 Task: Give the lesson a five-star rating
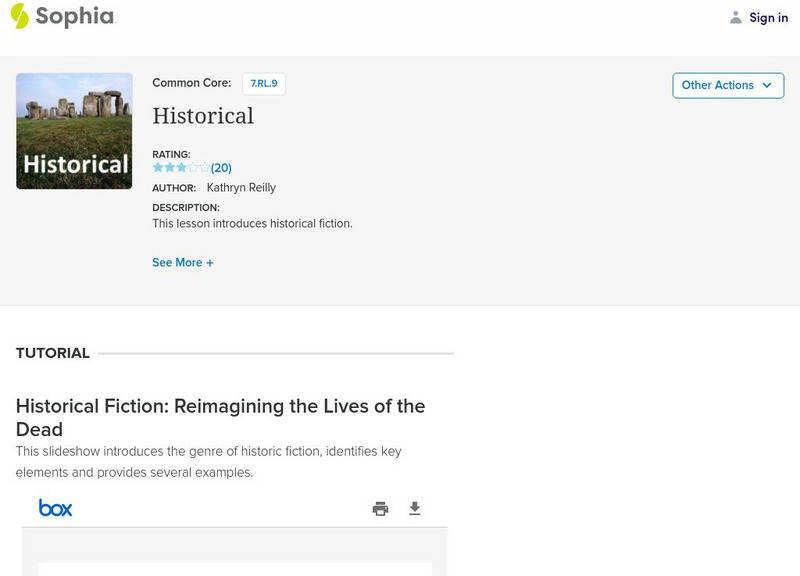click(205, 168)
